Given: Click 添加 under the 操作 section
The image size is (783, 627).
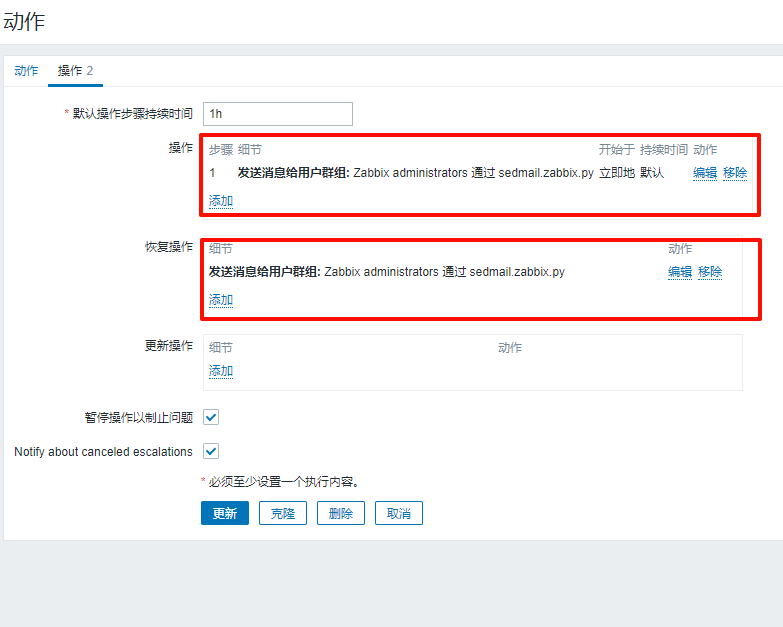Looking at the screenshot, I should [221, 201].
